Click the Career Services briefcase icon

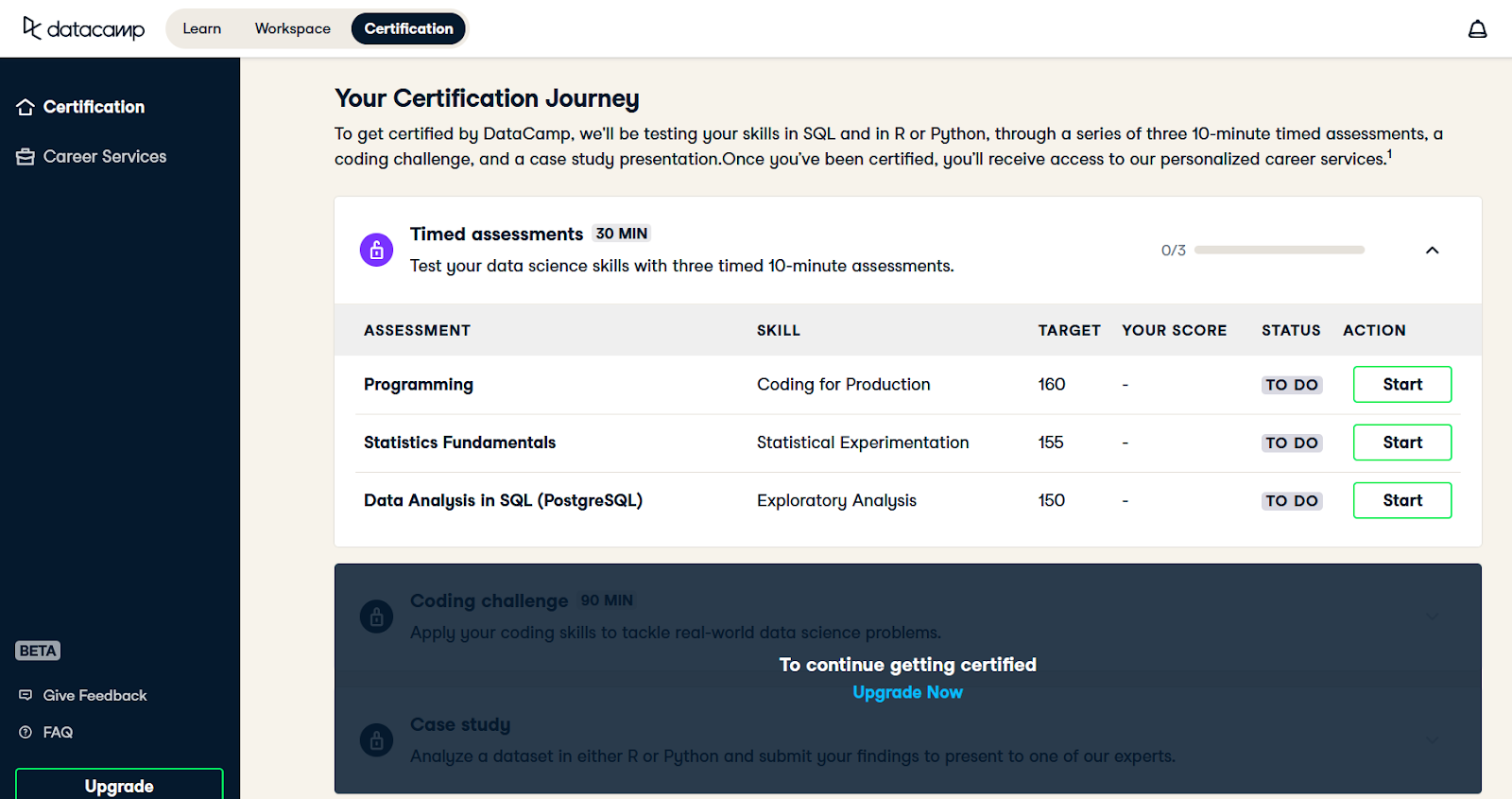pos(26,157)
